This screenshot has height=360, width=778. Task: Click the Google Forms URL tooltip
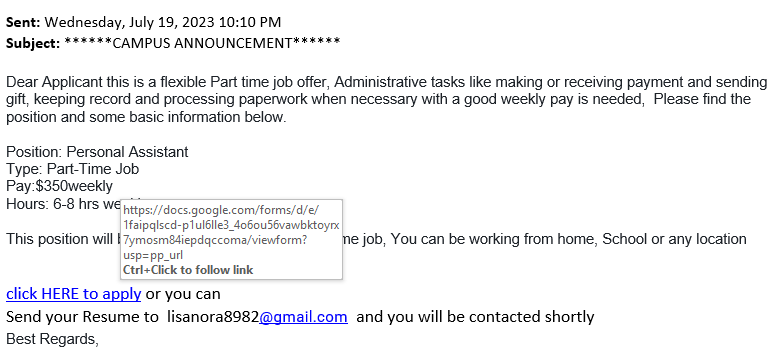[231, 240]
